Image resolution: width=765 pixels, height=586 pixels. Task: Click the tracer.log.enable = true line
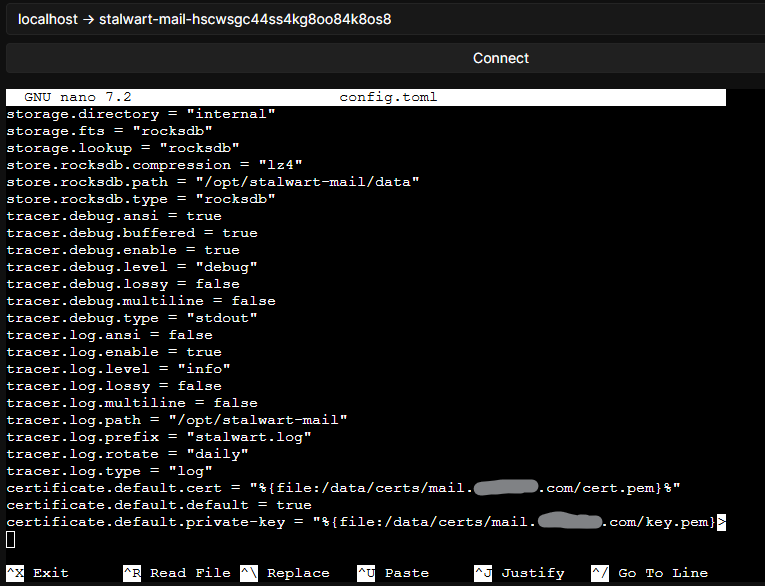tap(114, 352)
